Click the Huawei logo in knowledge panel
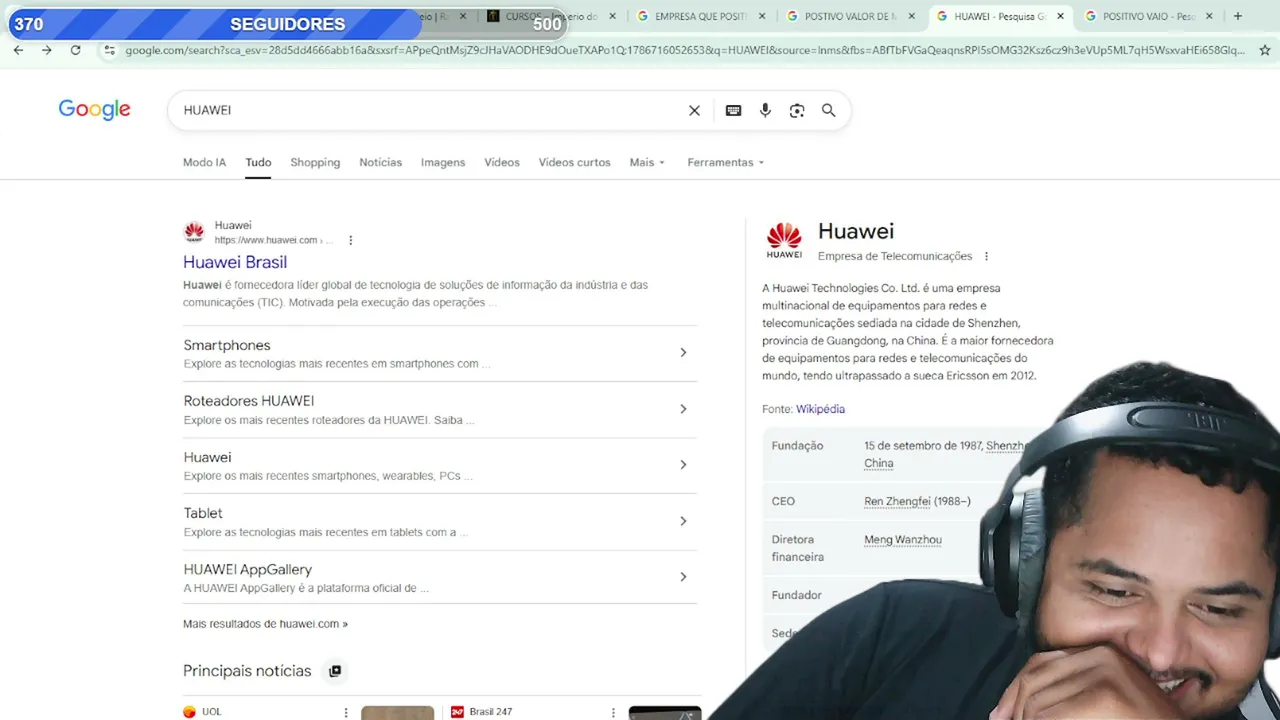 (x=784, y=241)
